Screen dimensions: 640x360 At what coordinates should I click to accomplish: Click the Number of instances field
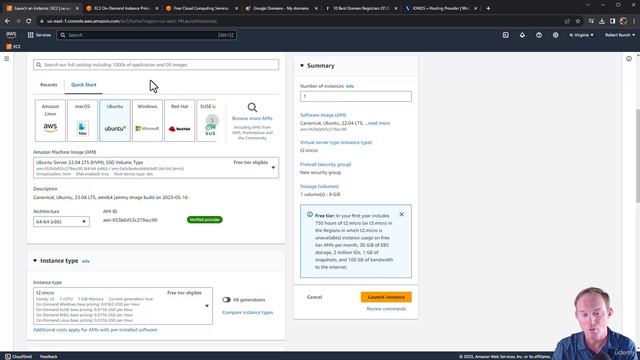click(356, 96)
